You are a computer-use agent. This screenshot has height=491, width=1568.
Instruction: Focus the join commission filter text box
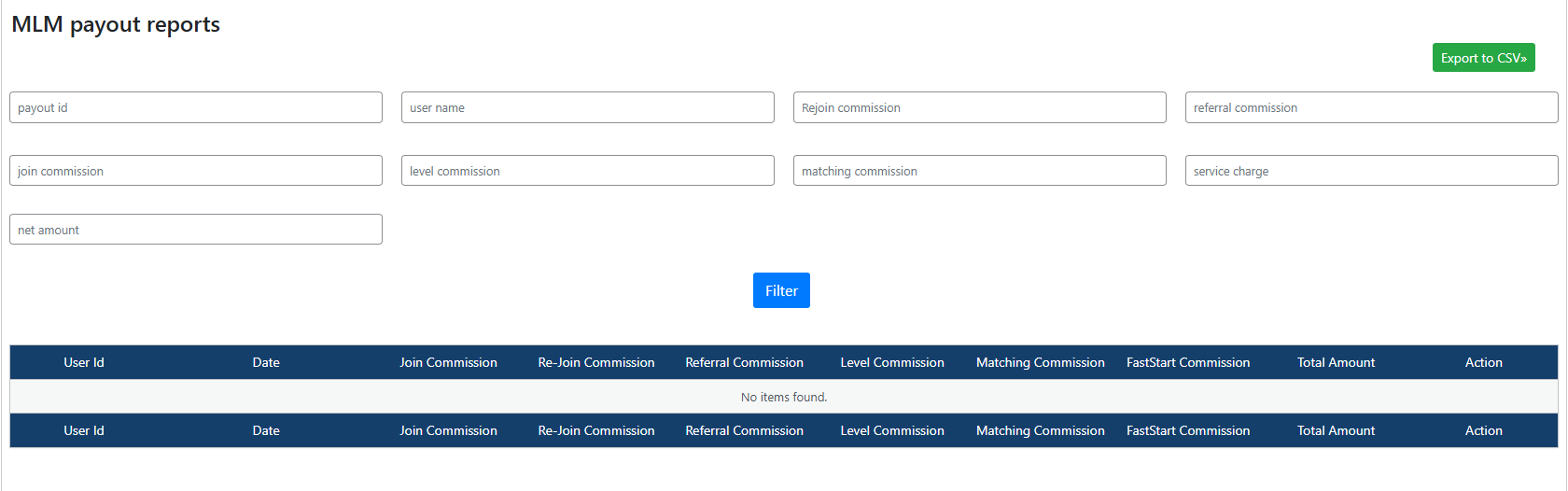[x=196, y=171]
